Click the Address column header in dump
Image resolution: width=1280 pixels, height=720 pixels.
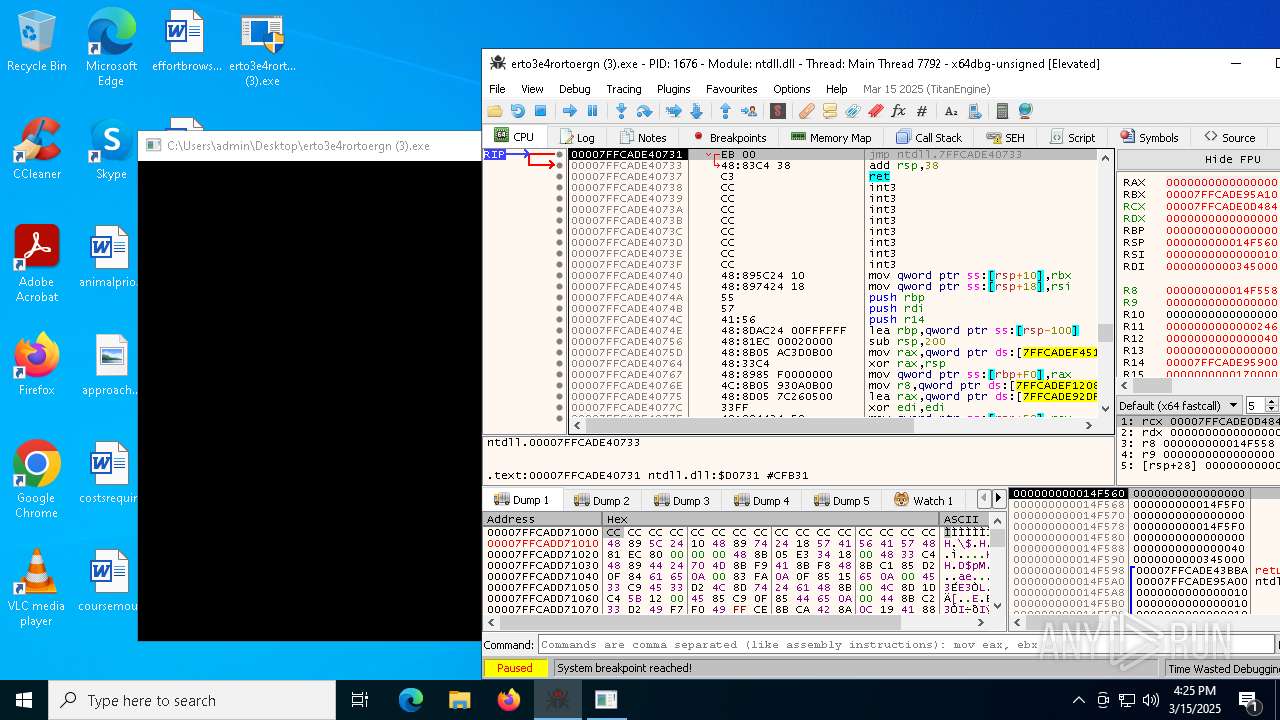click(x=543, y=519)
